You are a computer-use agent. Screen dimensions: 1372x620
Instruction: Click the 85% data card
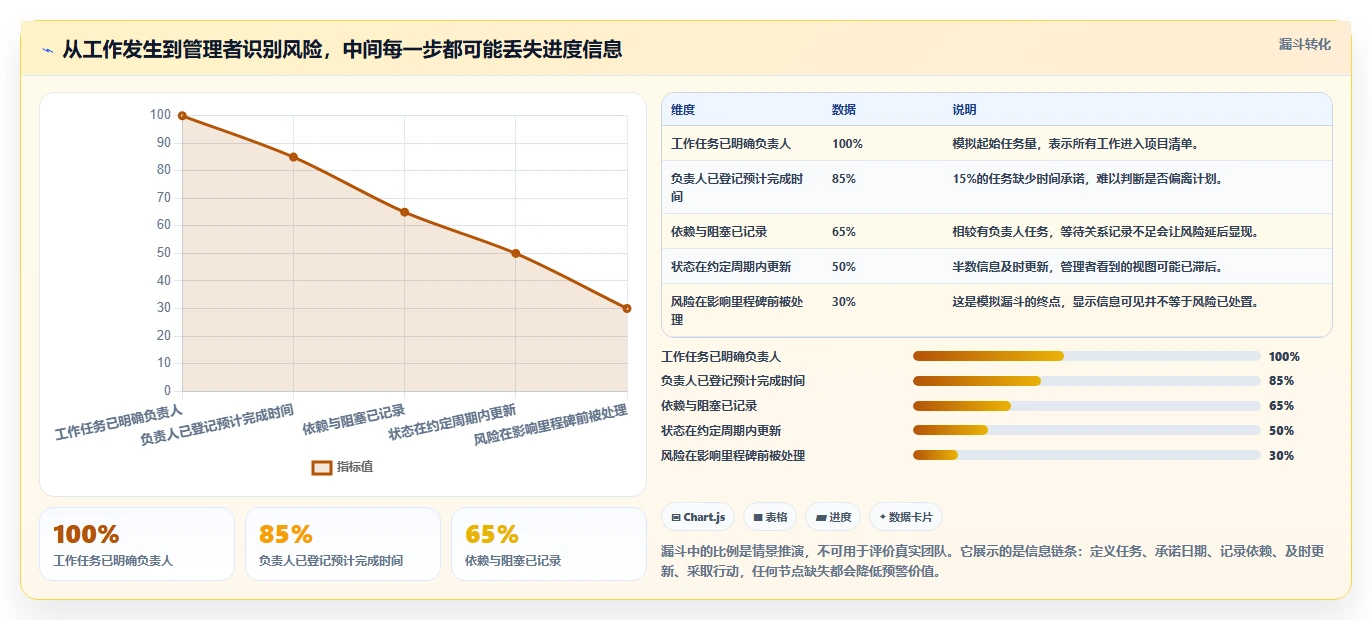(x=343, y=544)
